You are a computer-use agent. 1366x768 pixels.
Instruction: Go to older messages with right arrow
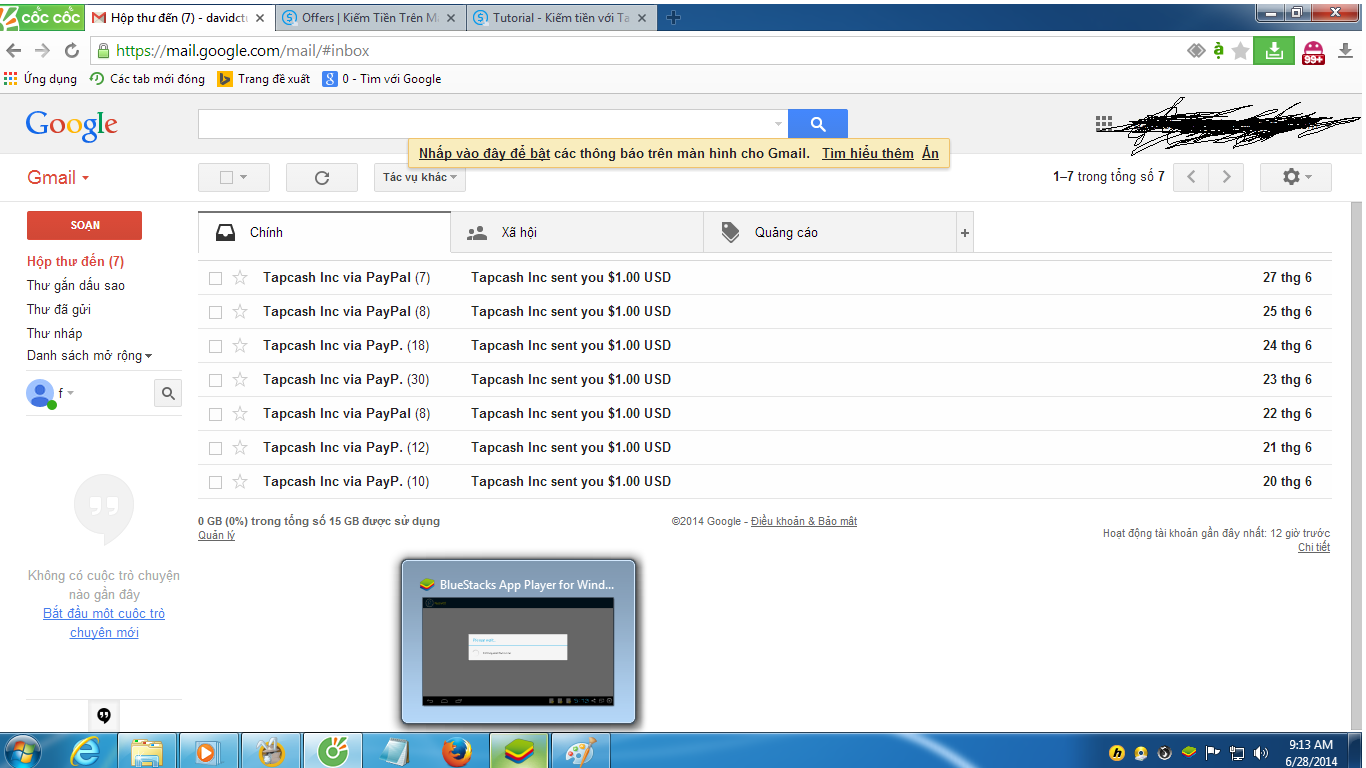[1226, 177]
